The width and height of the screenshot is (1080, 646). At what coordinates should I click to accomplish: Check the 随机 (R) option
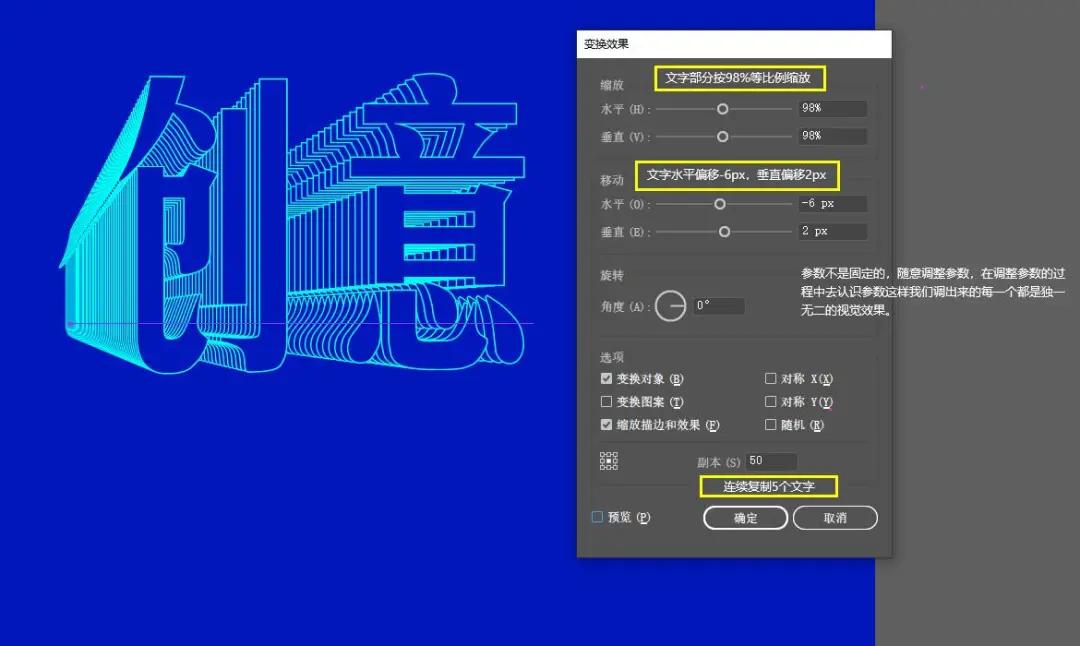tap(772, 424)
